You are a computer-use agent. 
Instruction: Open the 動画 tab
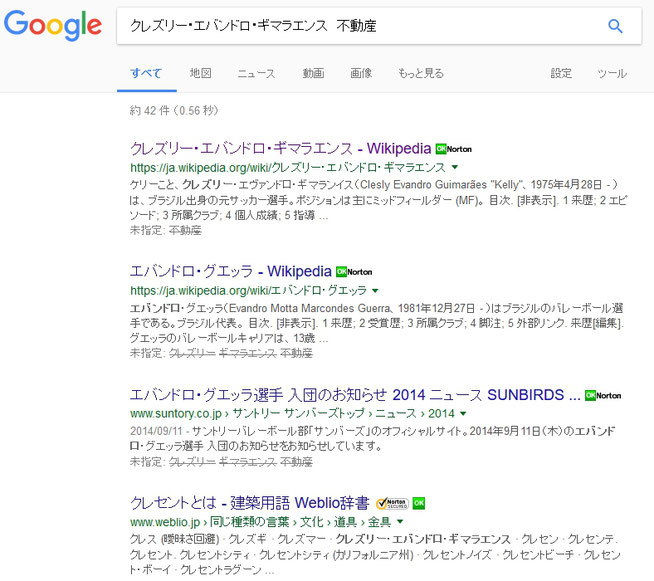[x=313, y=73]
